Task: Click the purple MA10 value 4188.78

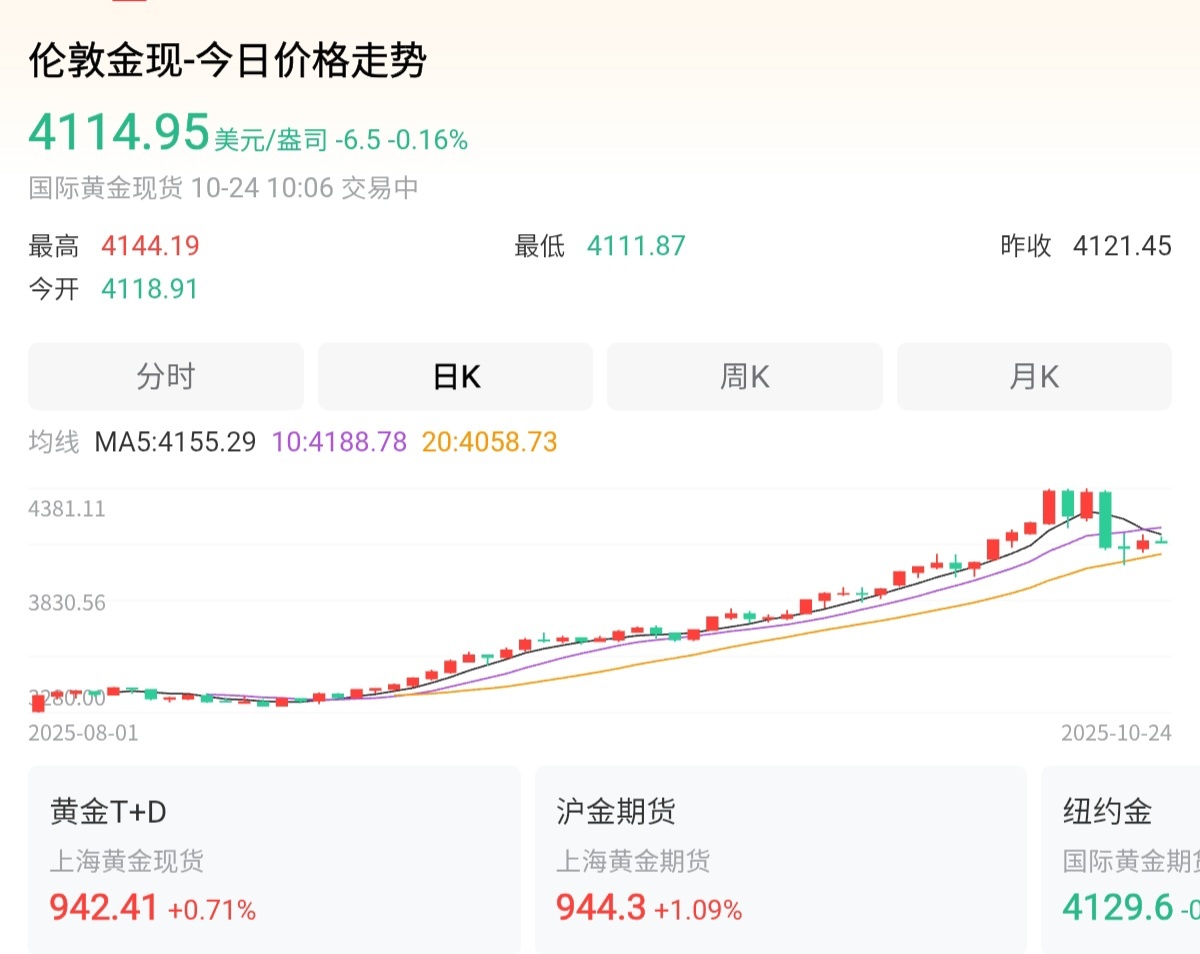Action: 339,442
